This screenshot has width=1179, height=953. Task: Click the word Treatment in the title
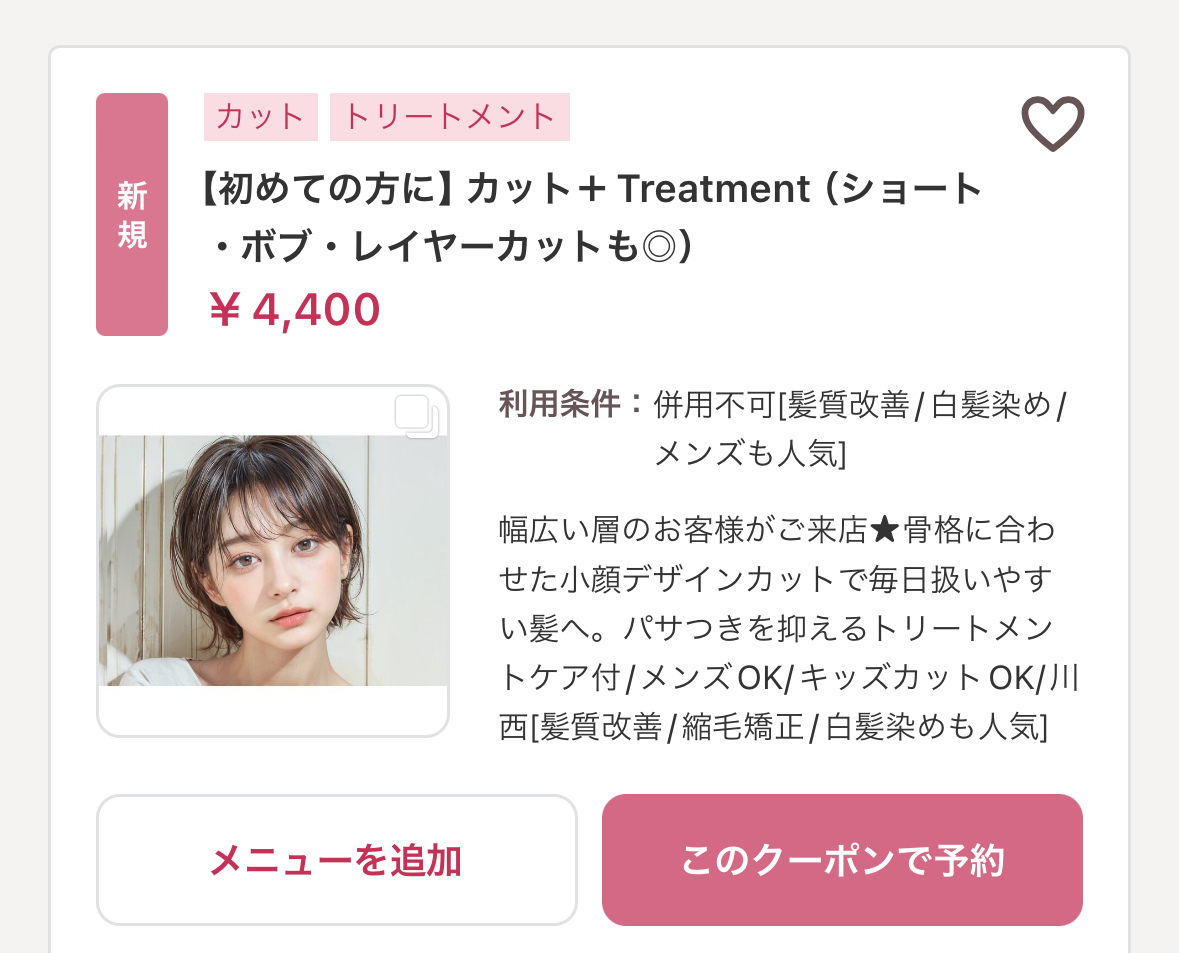(x=713, y=189)
